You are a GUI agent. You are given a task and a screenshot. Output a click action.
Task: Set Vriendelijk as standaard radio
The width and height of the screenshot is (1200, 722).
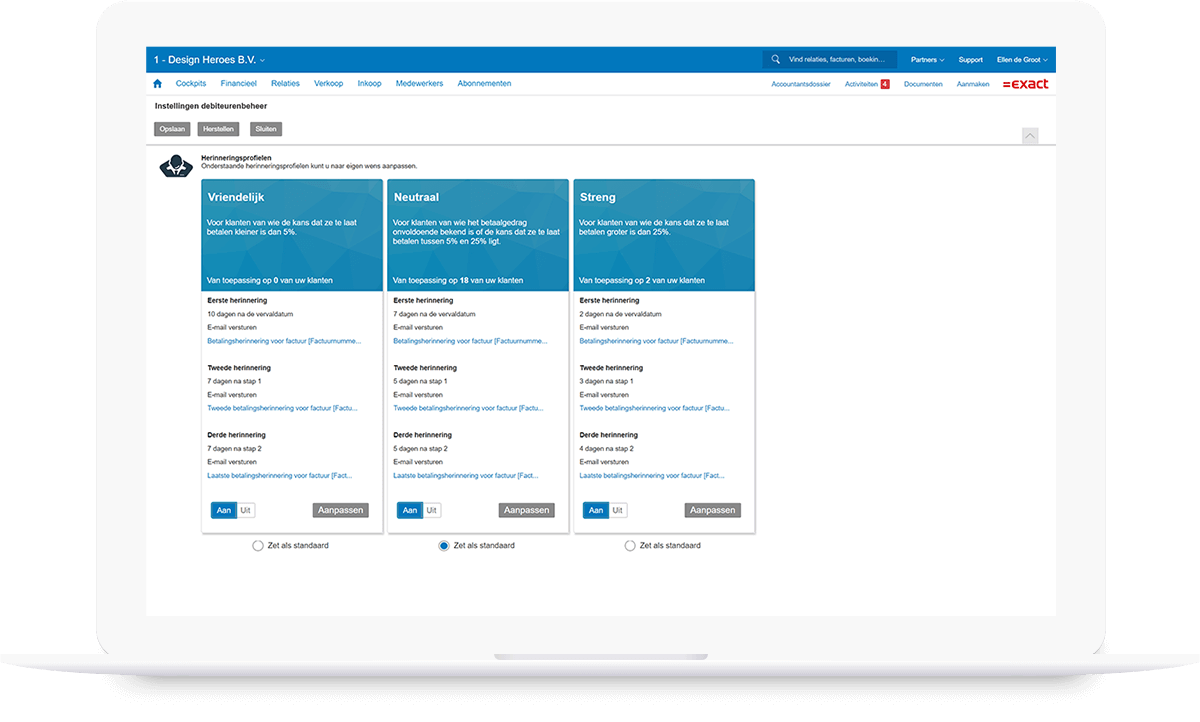pos(258,546)
